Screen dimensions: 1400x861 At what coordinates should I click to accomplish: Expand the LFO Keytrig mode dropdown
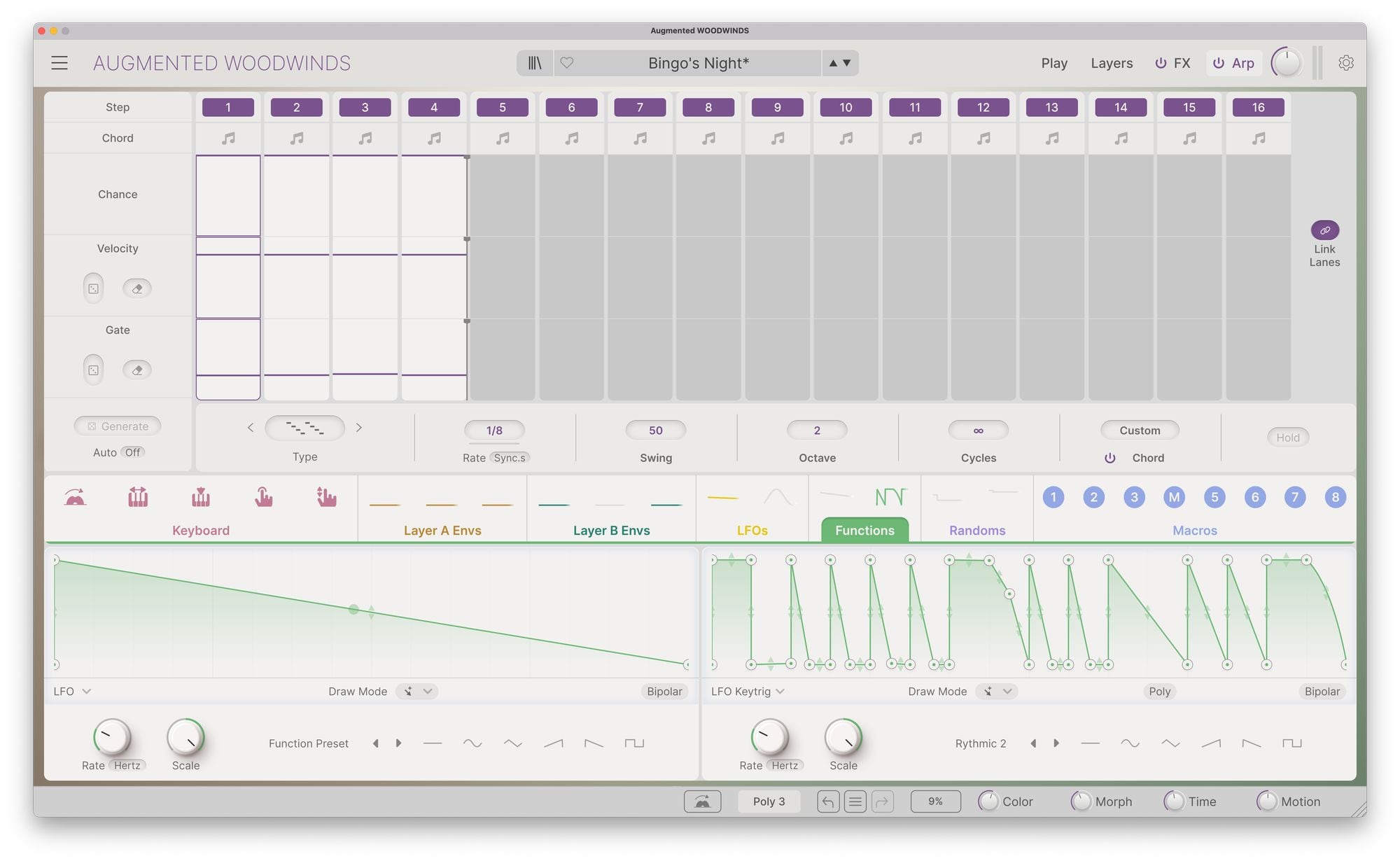(x=748, y=692)
